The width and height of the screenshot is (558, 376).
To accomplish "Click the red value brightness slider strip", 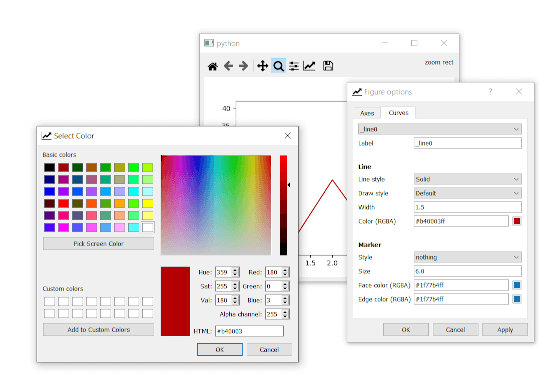I will (283, 205).
